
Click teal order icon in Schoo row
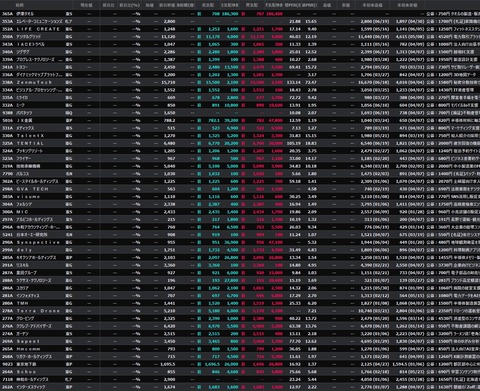[x=199, y=372]
